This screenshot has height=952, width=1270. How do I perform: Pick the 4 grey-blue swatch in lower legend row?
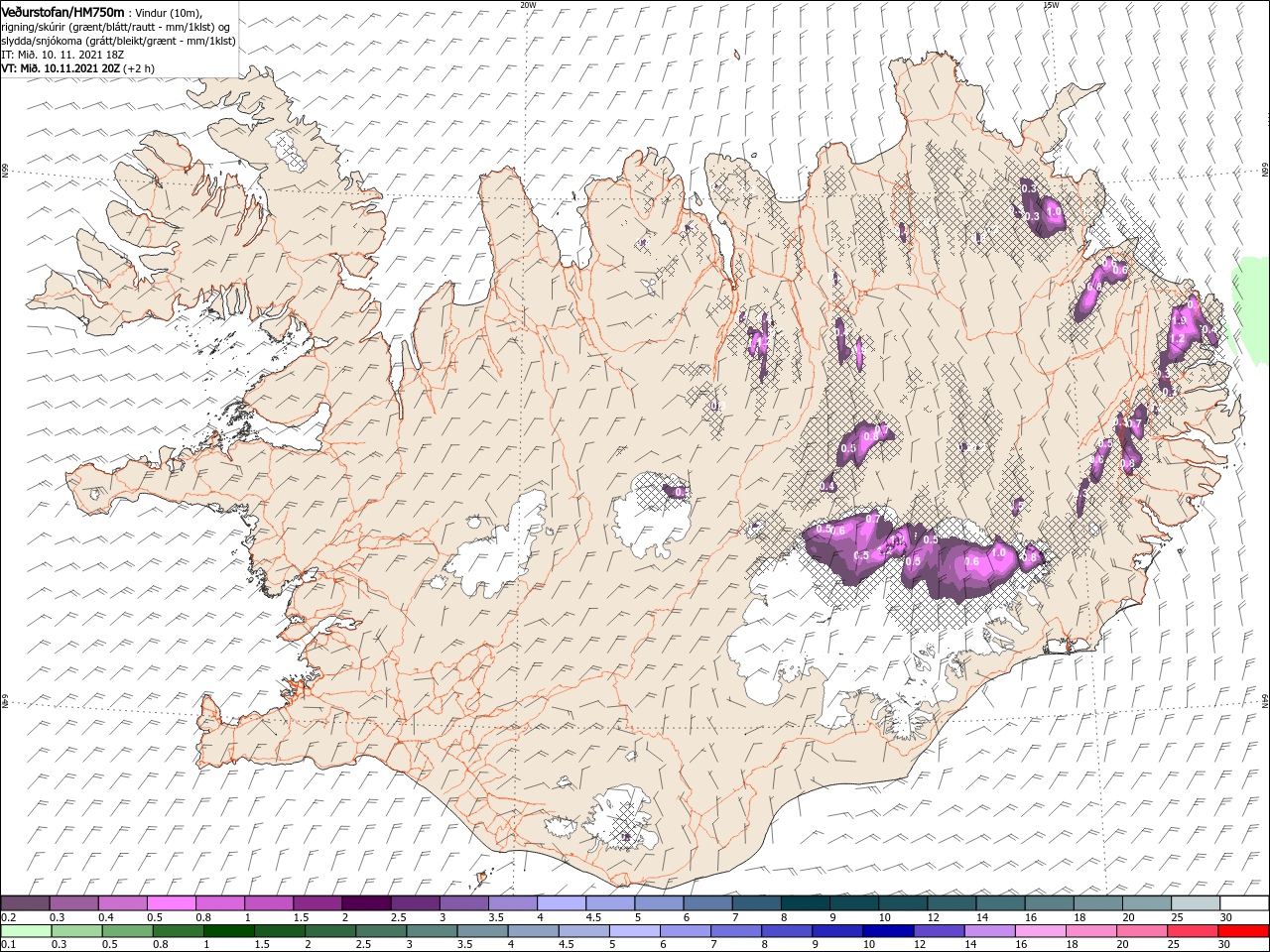pos(534,931)
